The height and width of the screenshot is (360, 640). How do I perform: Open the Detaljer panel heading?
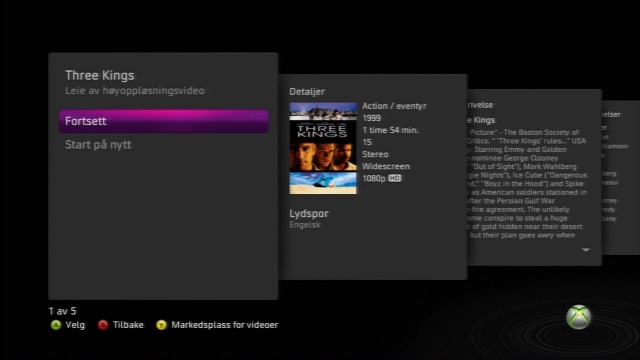tap(307, 92)
